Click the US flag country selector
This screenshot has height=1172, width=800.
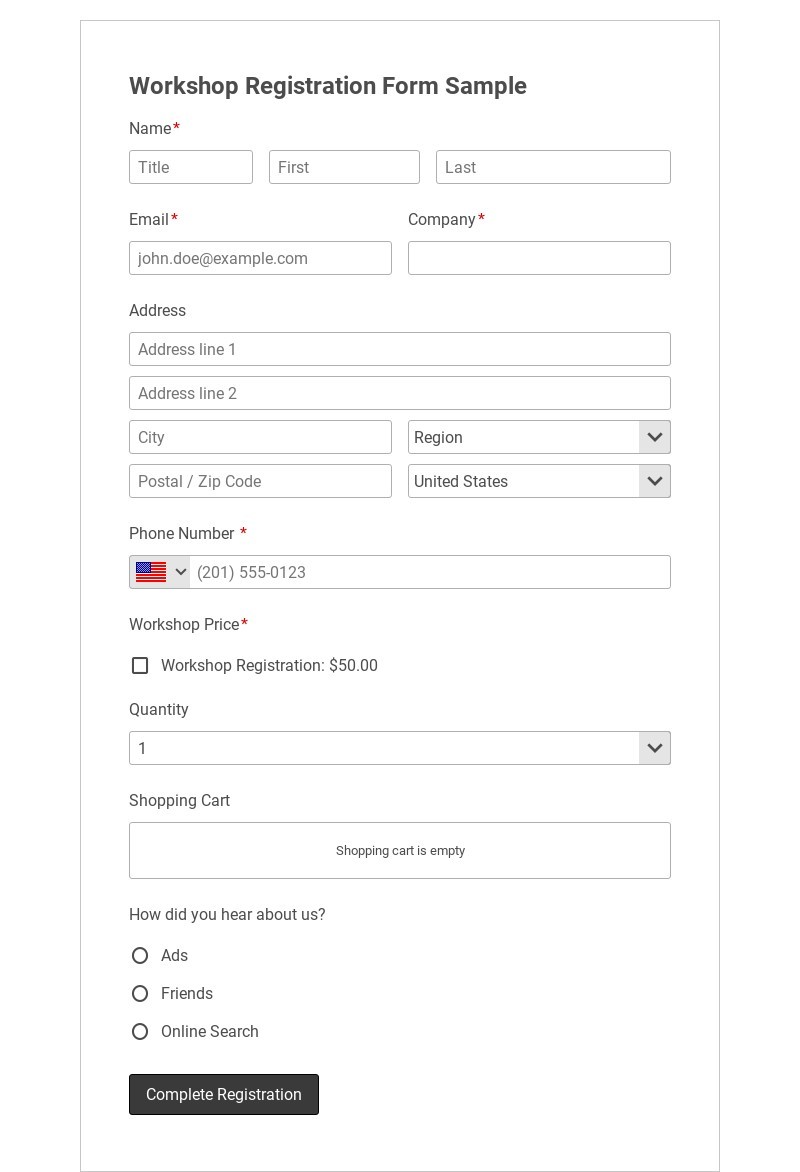point(160,572)
